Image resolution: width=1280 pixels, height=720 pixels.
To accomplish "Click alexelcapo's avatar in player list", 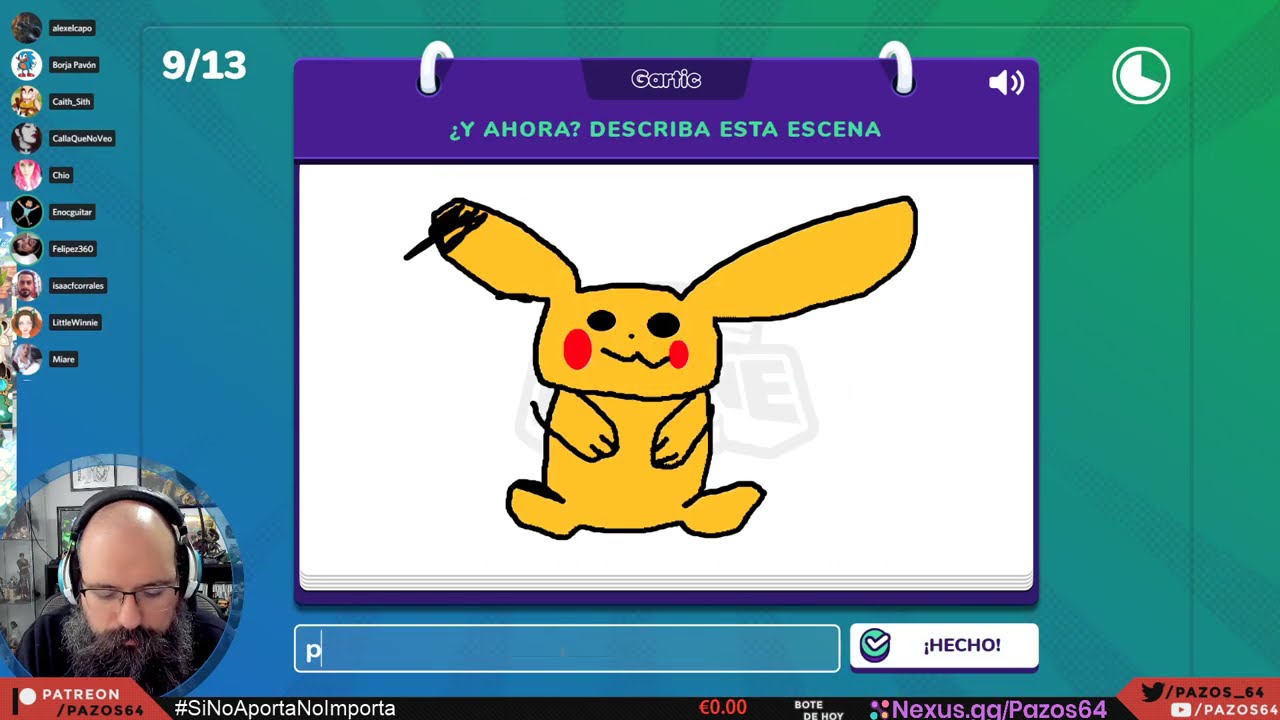I will point(27,28).
